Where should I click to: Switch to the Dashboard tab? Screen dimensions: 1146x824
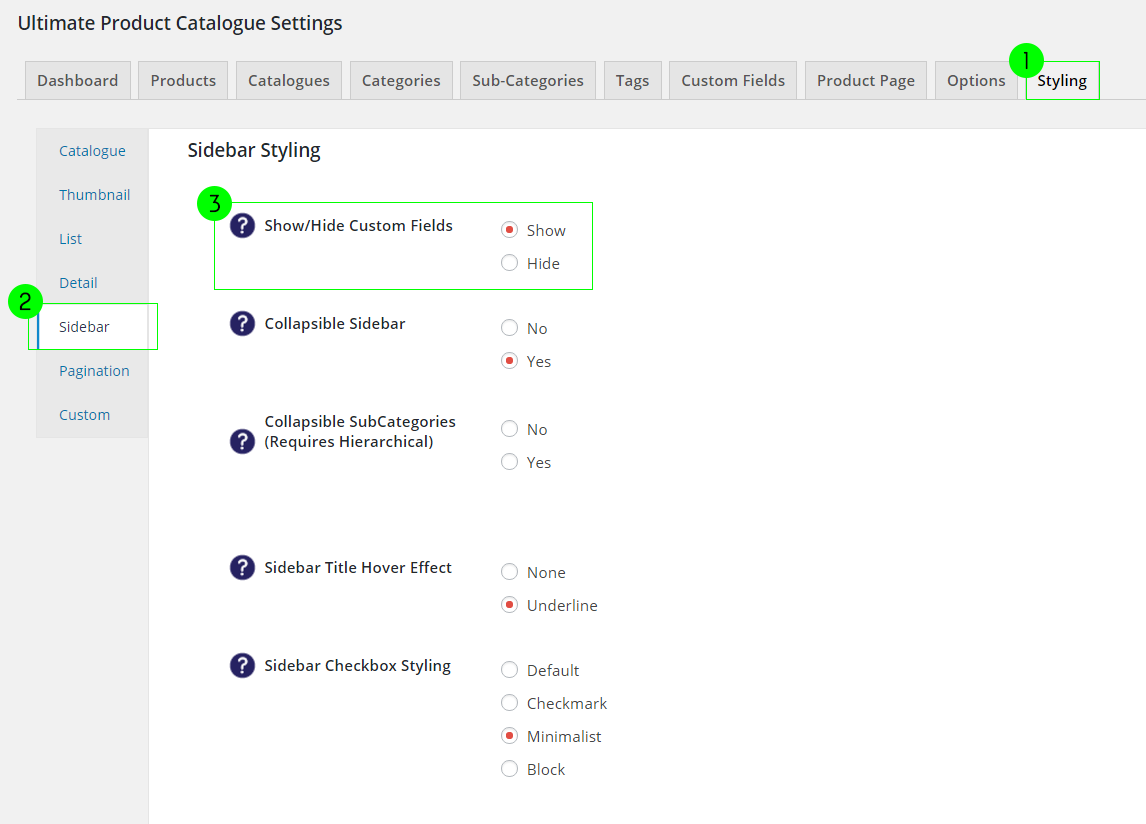click(x=77, y=81)
